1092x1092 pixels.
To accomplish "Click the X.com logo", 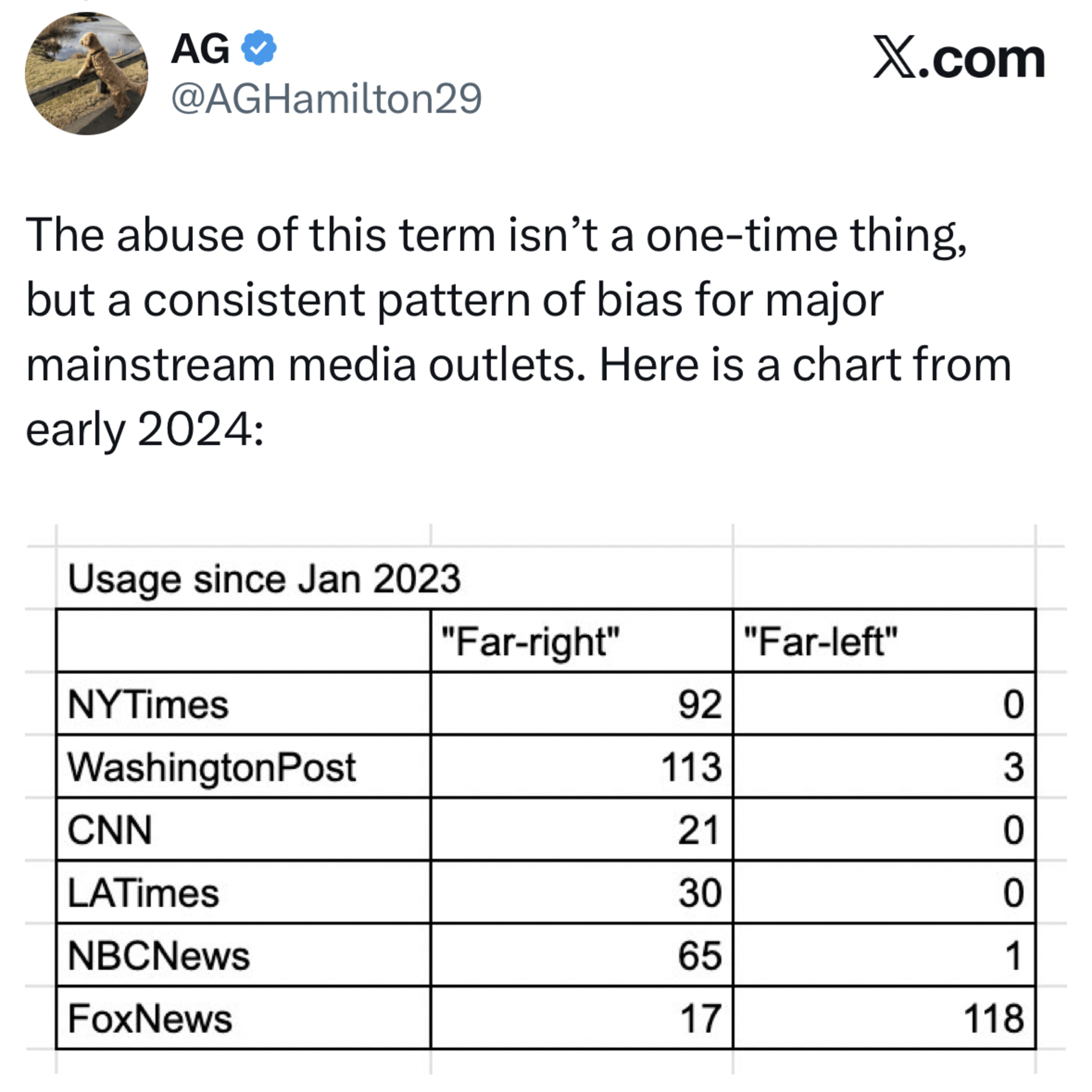I will pos(959,58).
